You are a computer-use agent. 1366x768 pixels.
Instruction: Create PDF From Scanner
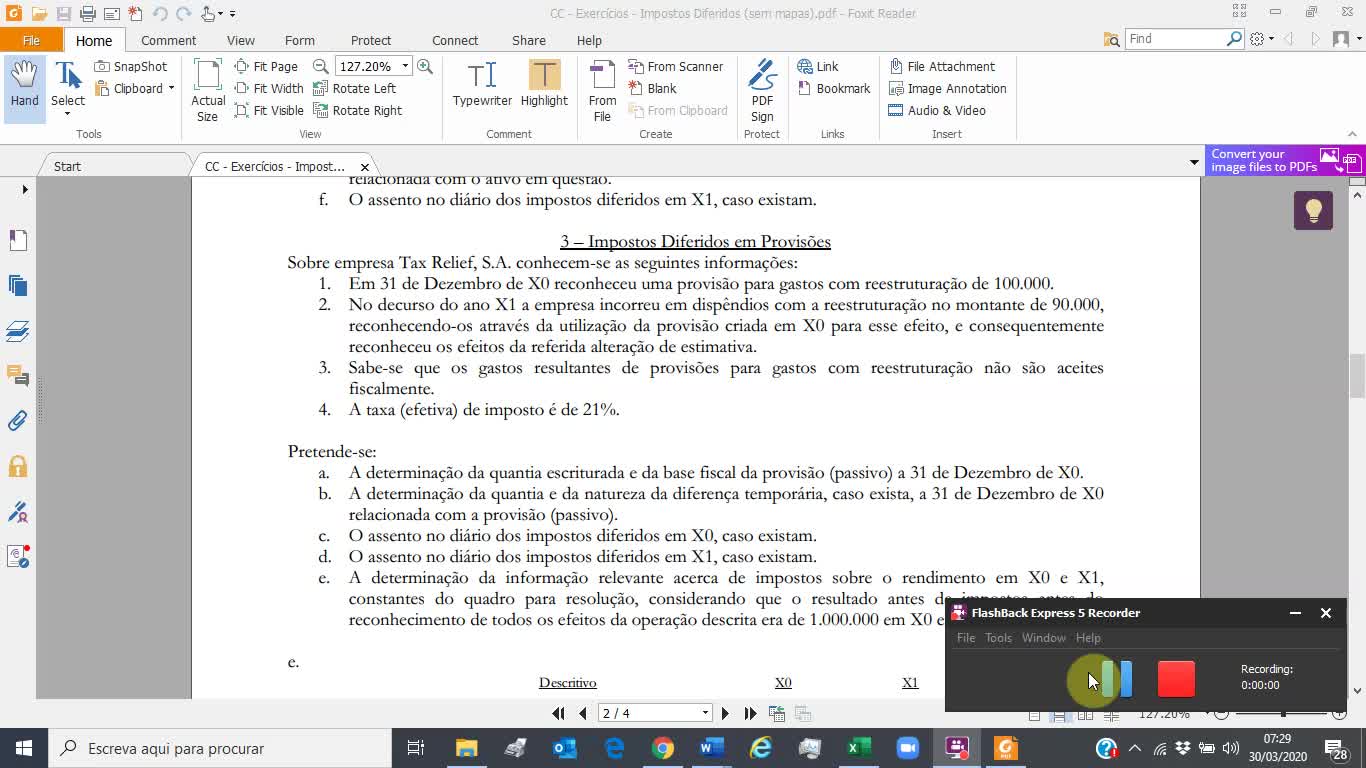pos(676,66)
